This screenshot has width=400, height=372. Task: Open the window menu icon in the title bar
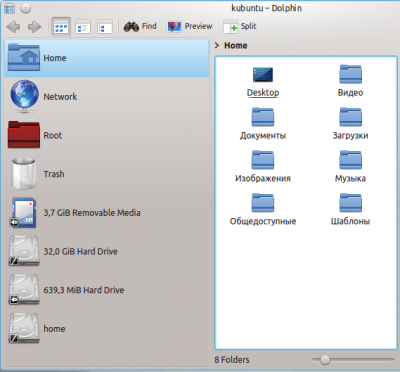(9, 8)
